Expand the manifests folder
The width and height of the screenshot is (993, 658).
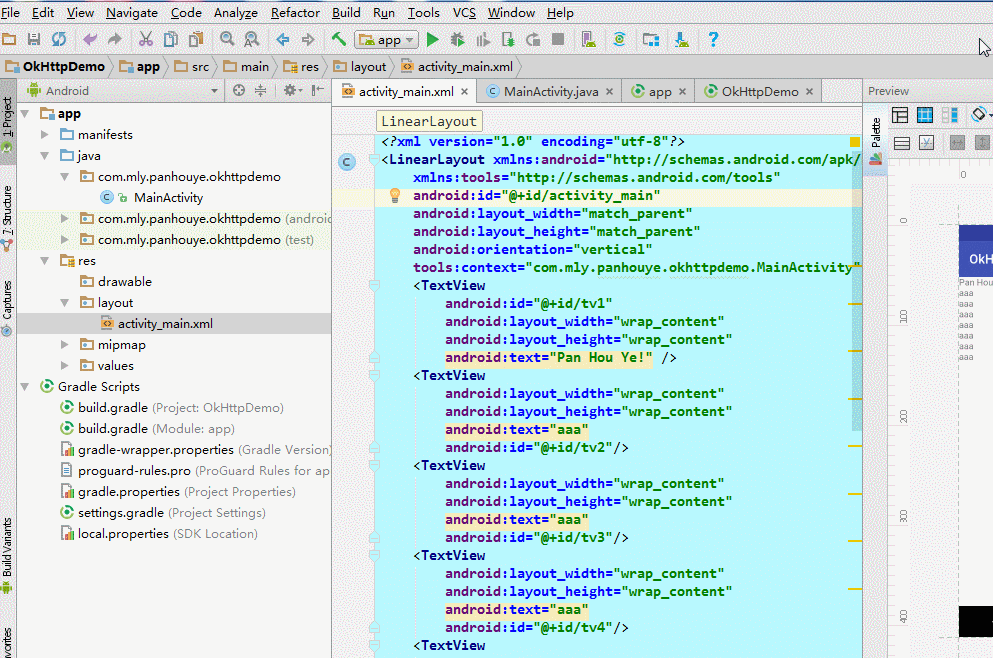pos(44,135)
